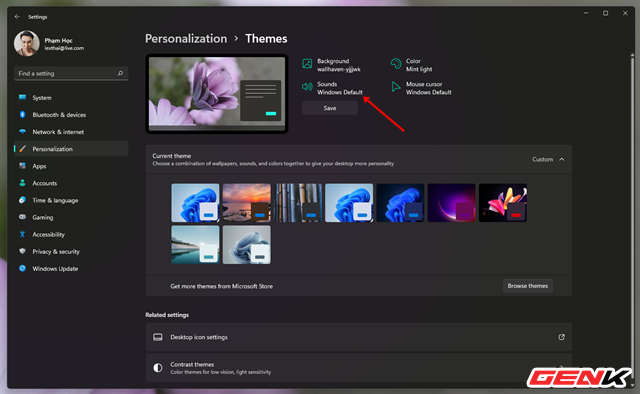Open Accounts settings page
Viewport: 640px width, 394px height.
click(x=71, y=183)
